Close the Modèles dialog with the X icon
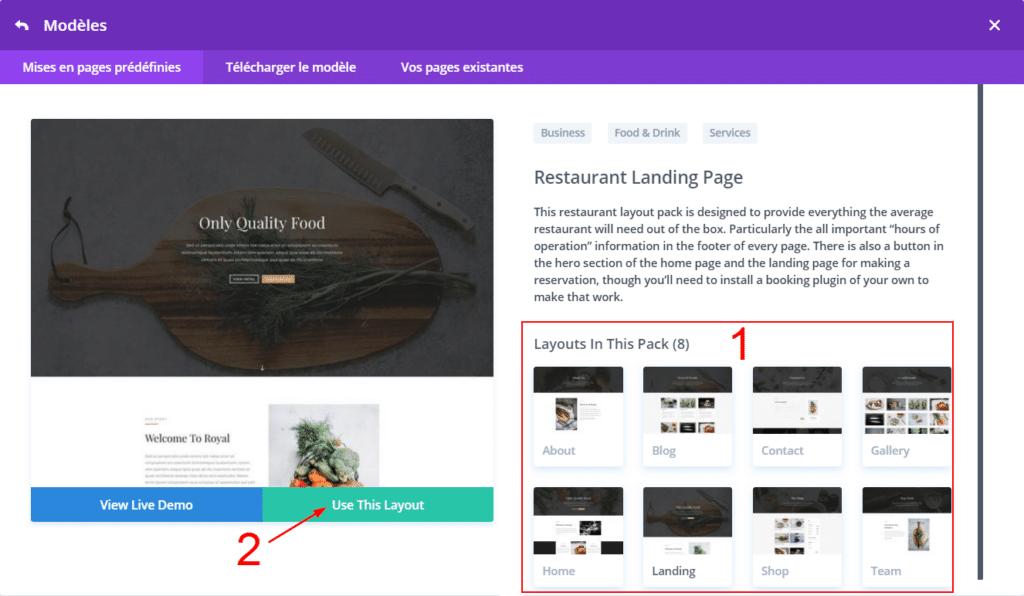The image size is (1024, 596). tap(994, 25)
